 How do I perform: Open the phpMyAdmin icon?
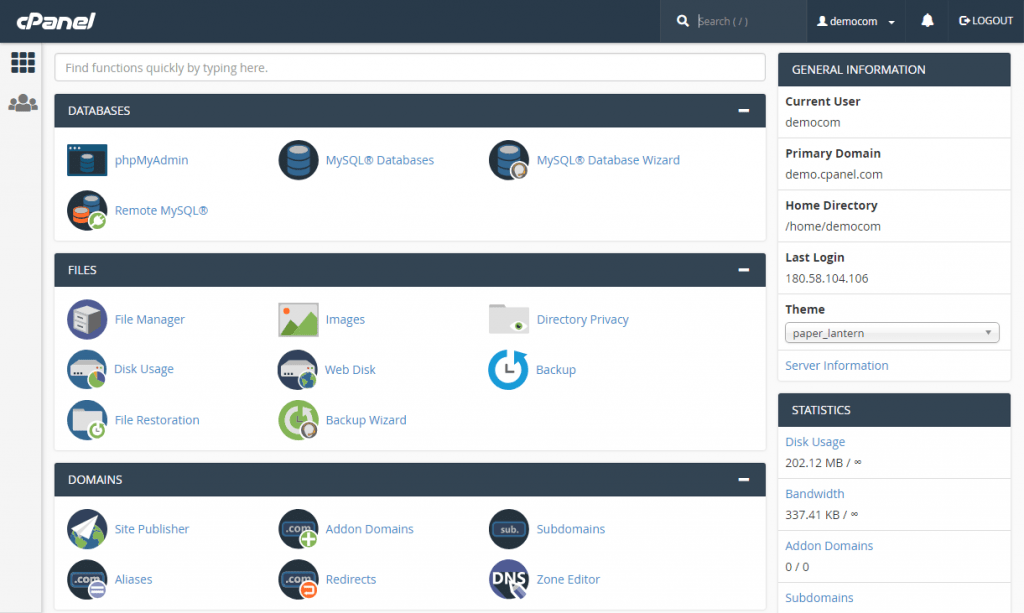click(87, 160)
